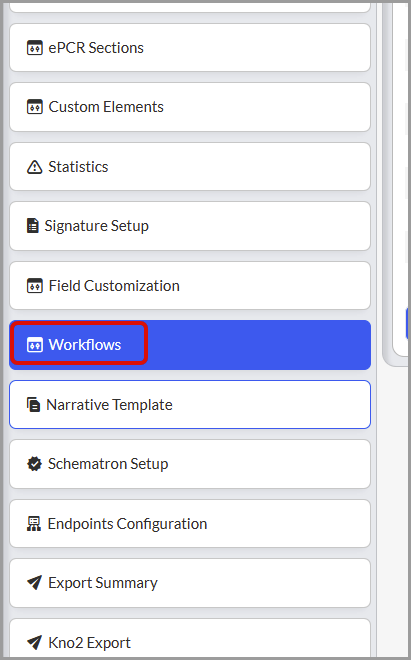Click the Workflows icon
Viewport: 411px width, 660px height.
click(x=35, y=345)
